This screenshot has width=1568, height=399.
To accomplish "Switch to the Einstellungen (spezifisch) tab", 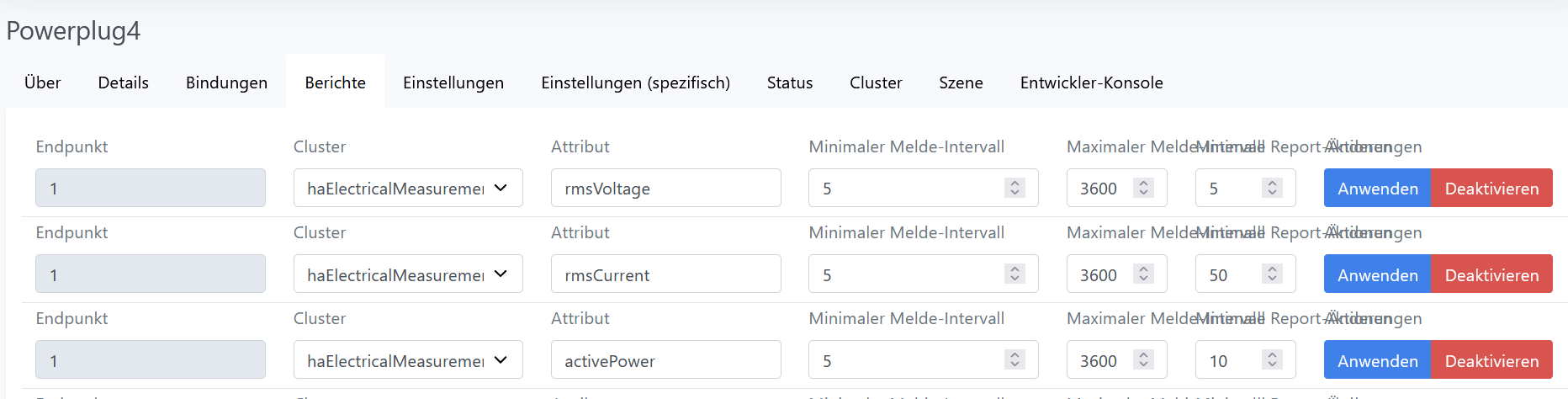I will coord(635,82).
